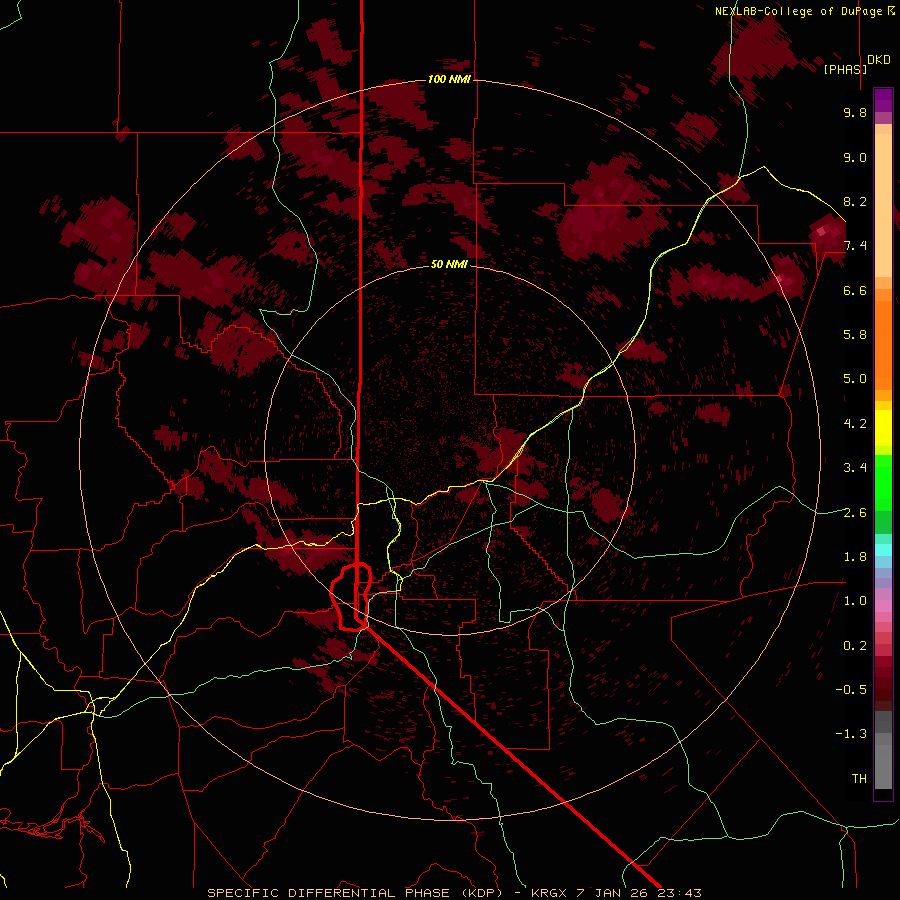Click the 50 NMI range ring label
The width and height of the screenshot is (900, 900).
(x=449, y=264)
